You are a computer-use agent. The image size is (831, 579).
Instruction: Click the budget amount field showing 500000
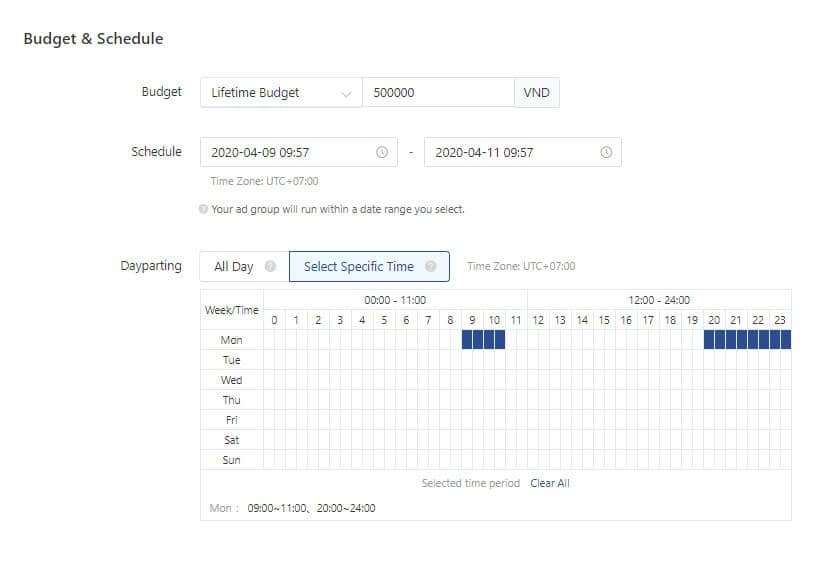pos(437,93)
